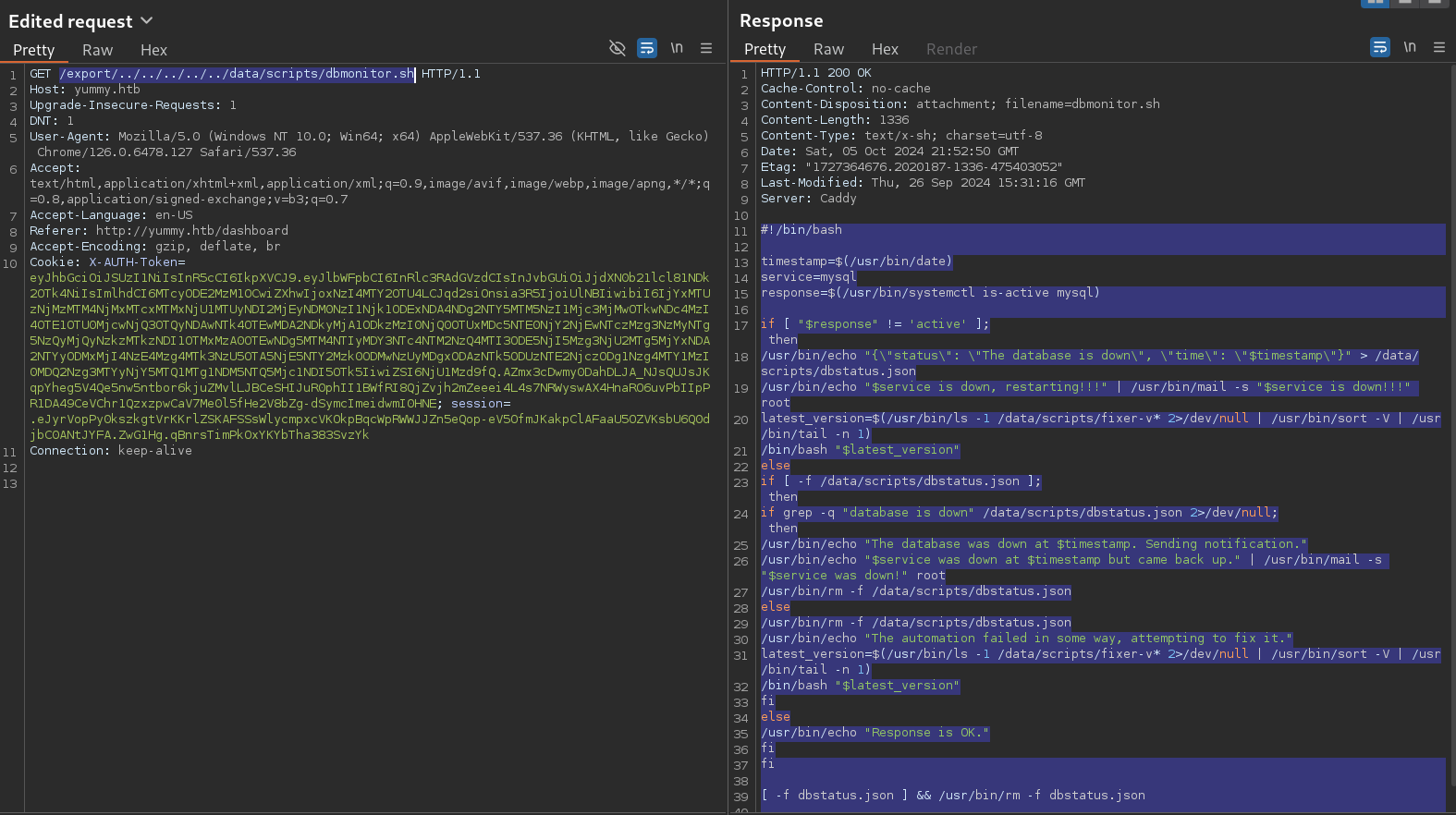This screenshot has height=815, width=1456.
Task: Click '#!/bin/bash' shebang line in response
Action: click(x=801, y=230)
